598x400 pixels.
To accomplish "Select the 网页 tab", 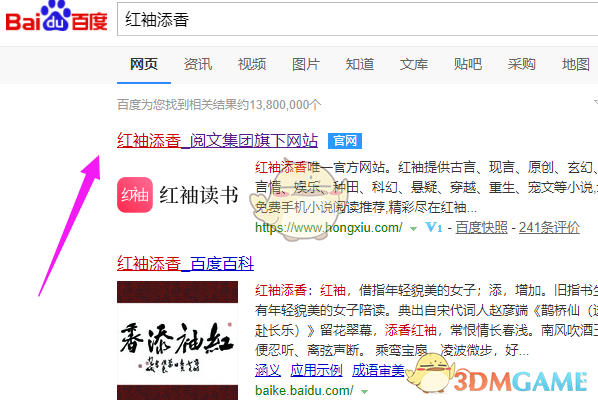I will click(144, 64).
